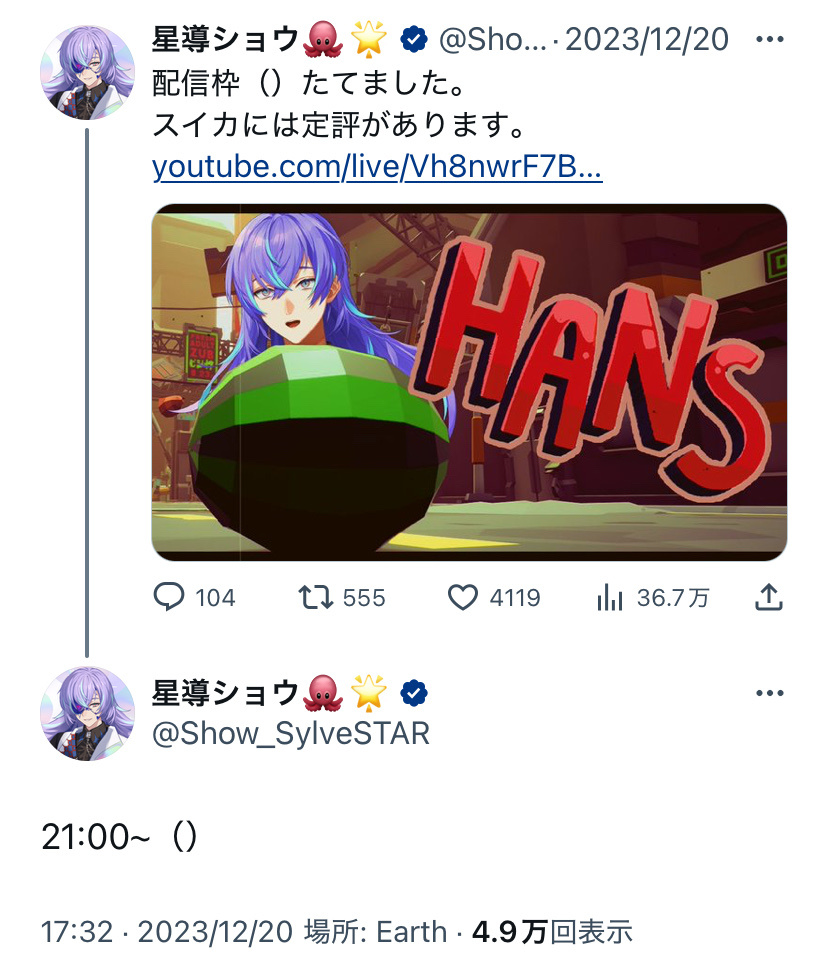Tap the share upload icon
Image resolution: width=828 pixels, height=965 pixels.
pyautogui.click(x=769, y=597)
